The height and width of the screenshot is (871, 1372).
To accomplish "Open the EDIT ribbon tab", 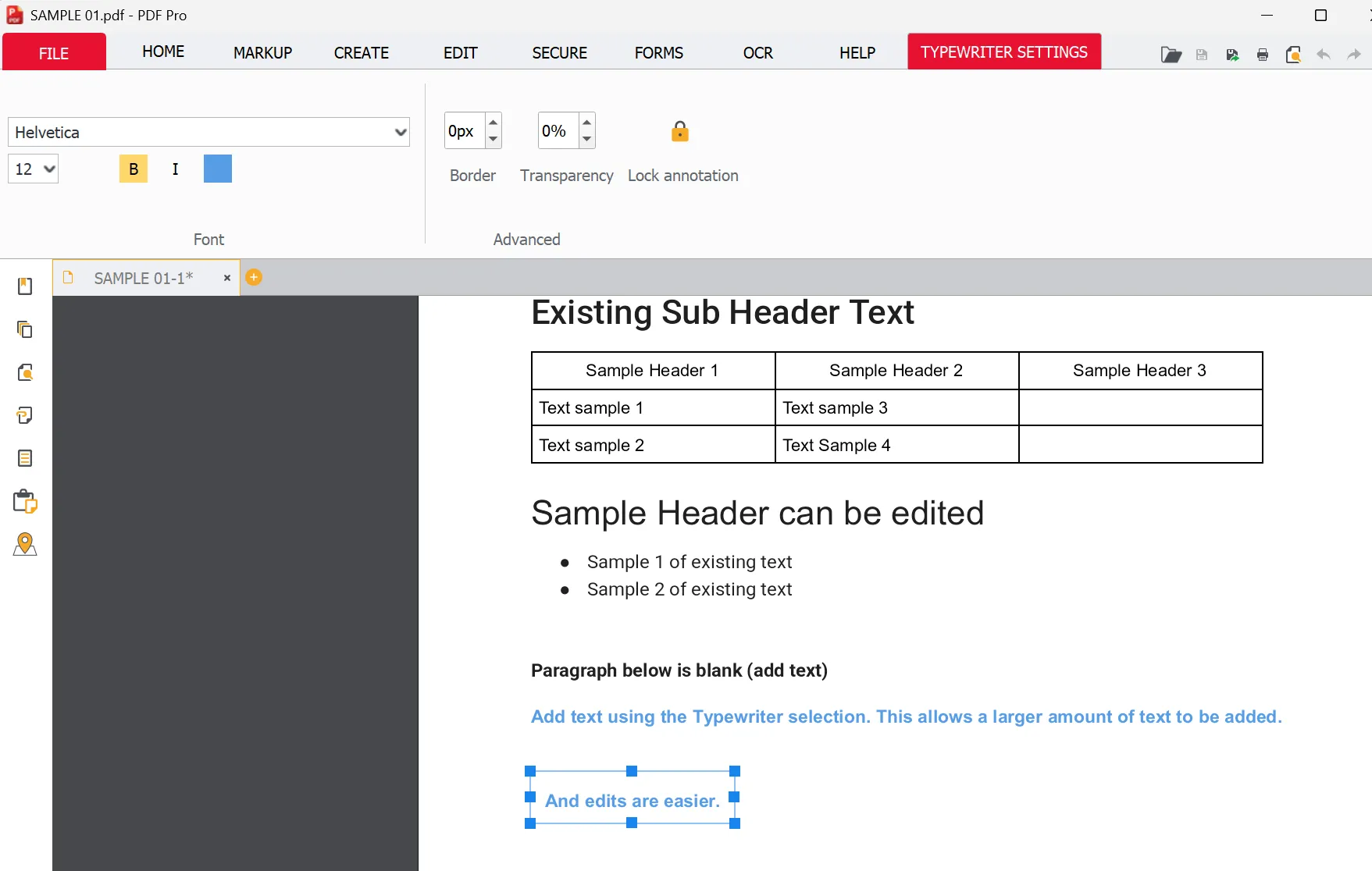I will pos(461,52).
